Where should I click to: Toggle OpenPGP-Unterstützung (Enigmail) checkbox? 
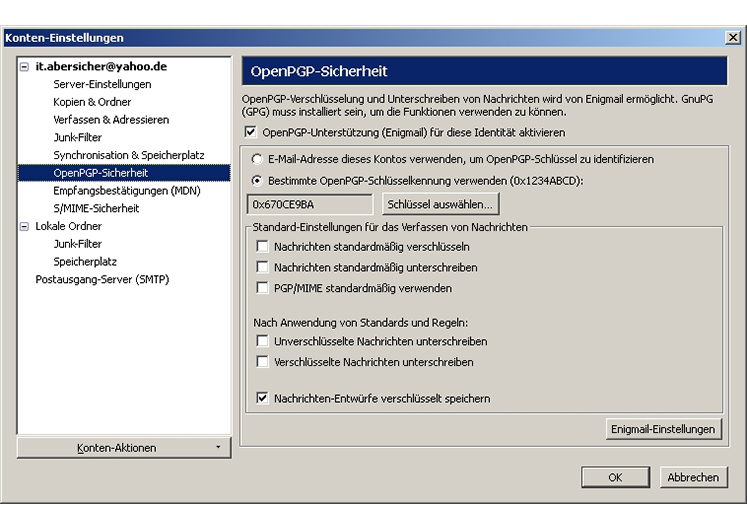pyautogui.click(x=250, y=132)
